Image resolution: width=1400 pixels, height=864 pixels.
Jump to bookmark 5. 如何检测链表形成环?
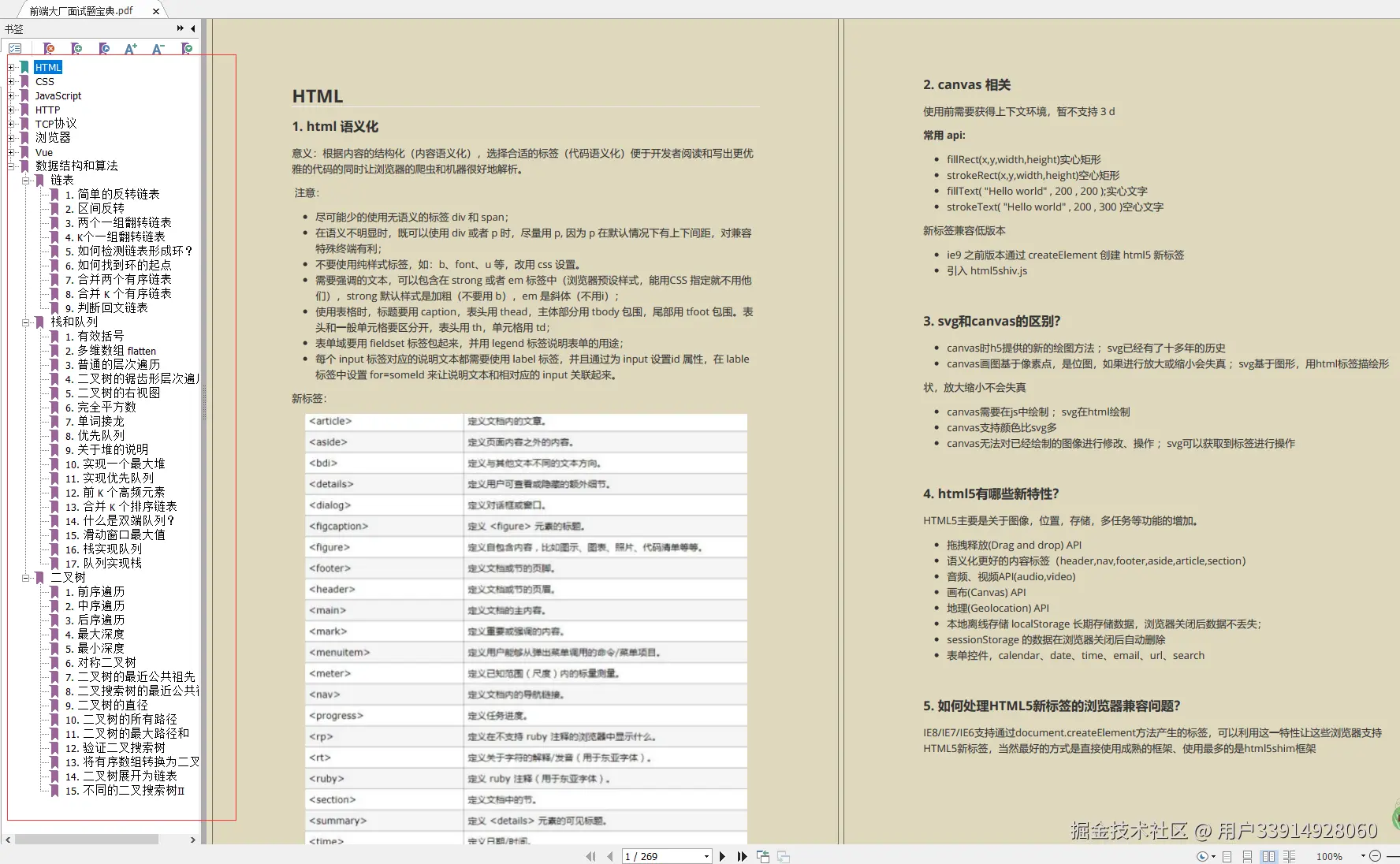tap(128, 251)
